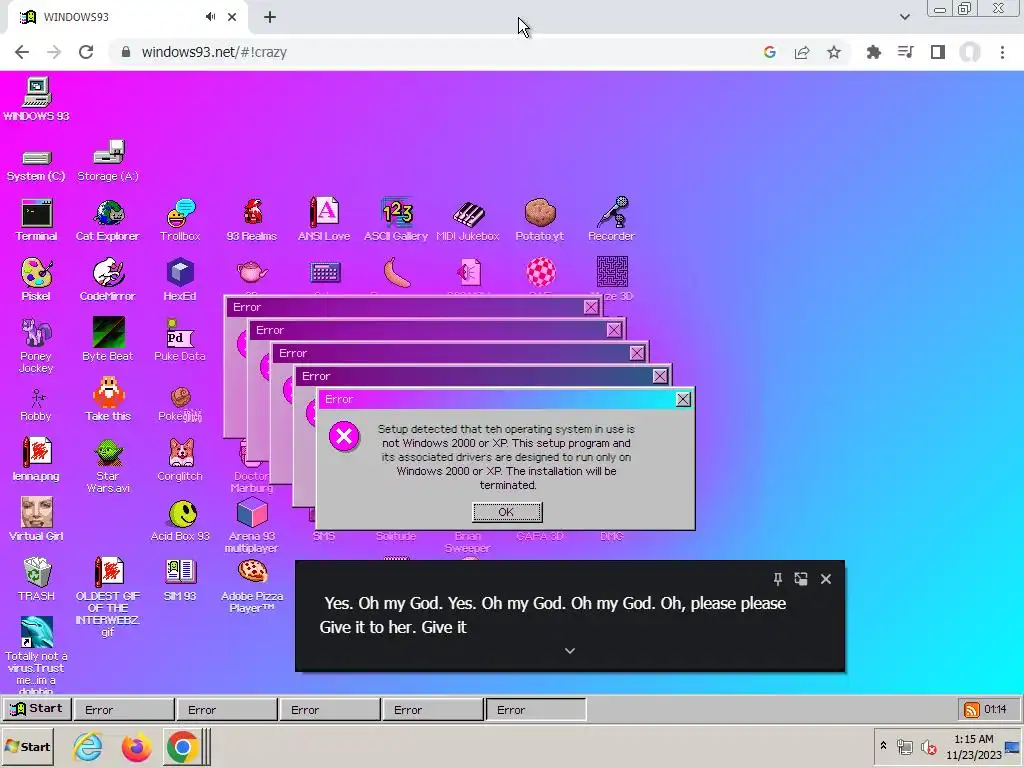Open Potato.yt icon
The height and width of the screenshot is (768, 1024).
click(x=539, y=220)
